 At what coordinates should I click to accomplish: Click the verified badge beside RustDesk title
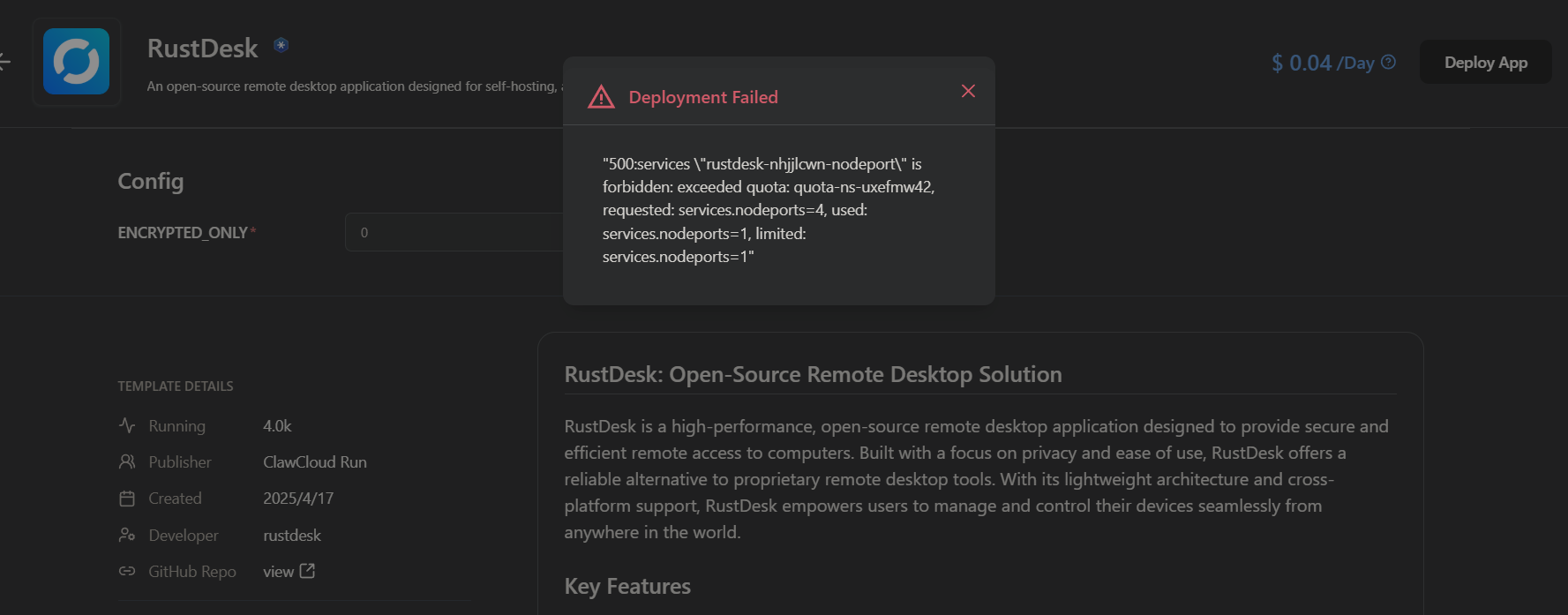[281, 45]
